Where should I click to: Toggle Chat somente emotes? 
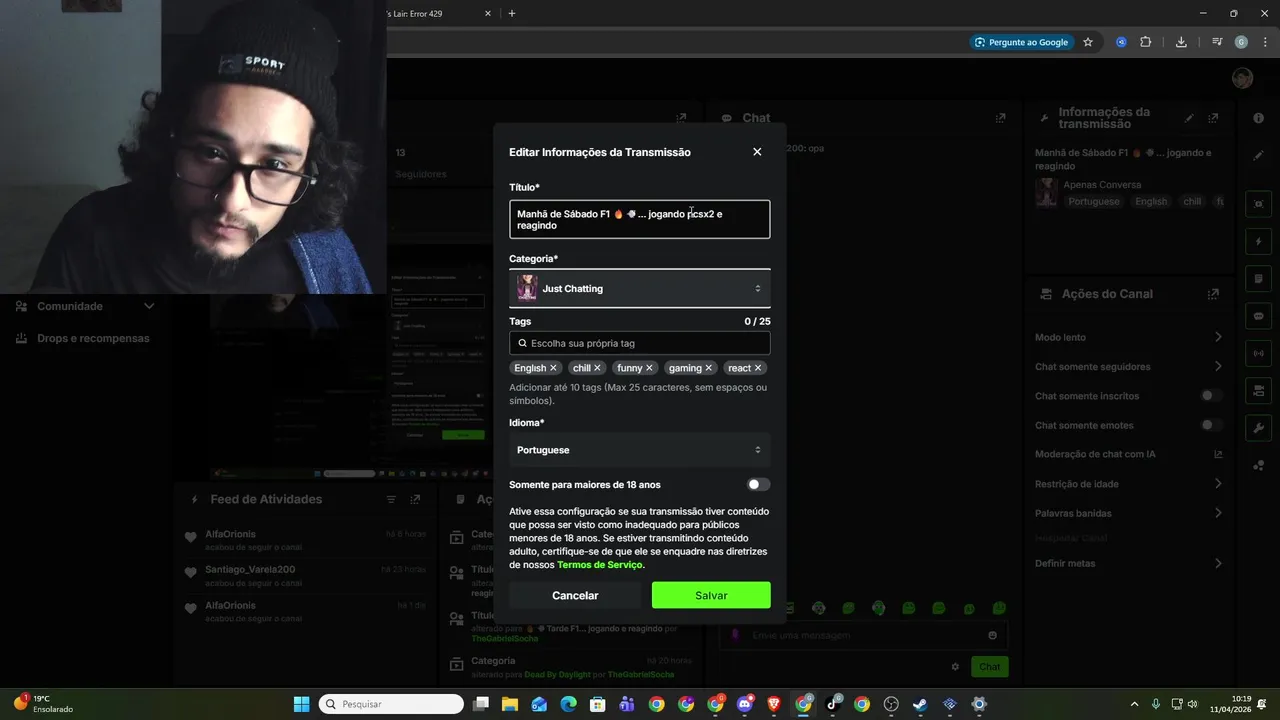1211,425
